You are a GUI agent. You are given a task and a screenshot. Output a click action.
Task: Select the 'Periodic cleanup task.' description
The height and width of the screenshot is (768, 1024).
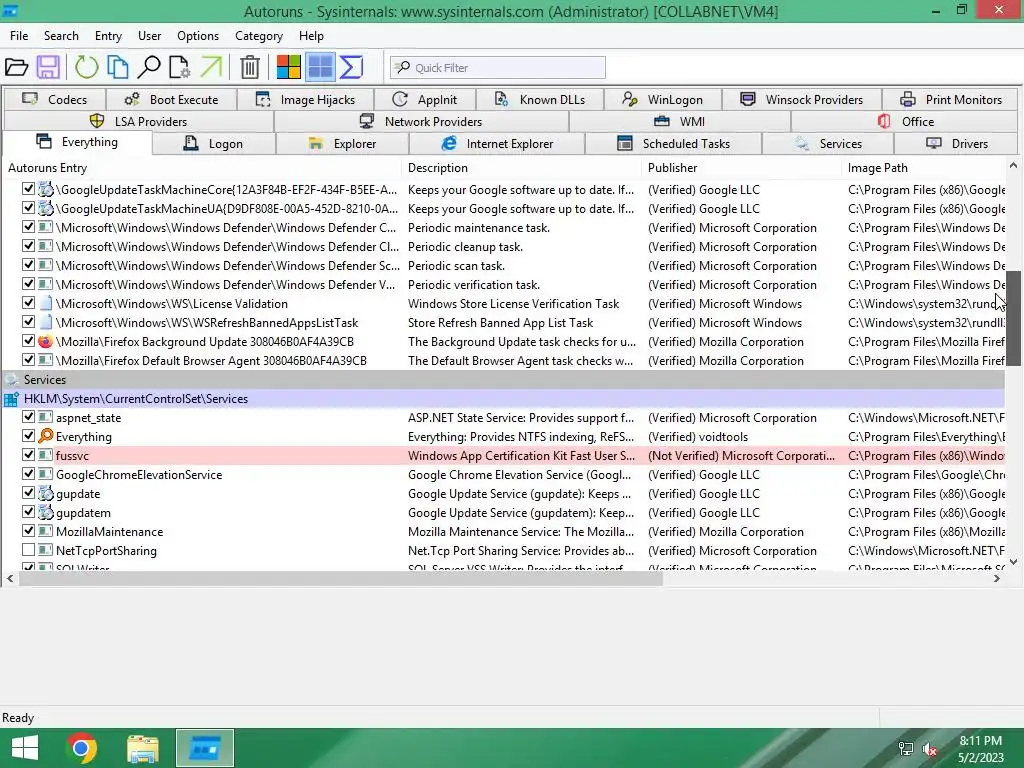pyautogui.click(x=465, y=247)
